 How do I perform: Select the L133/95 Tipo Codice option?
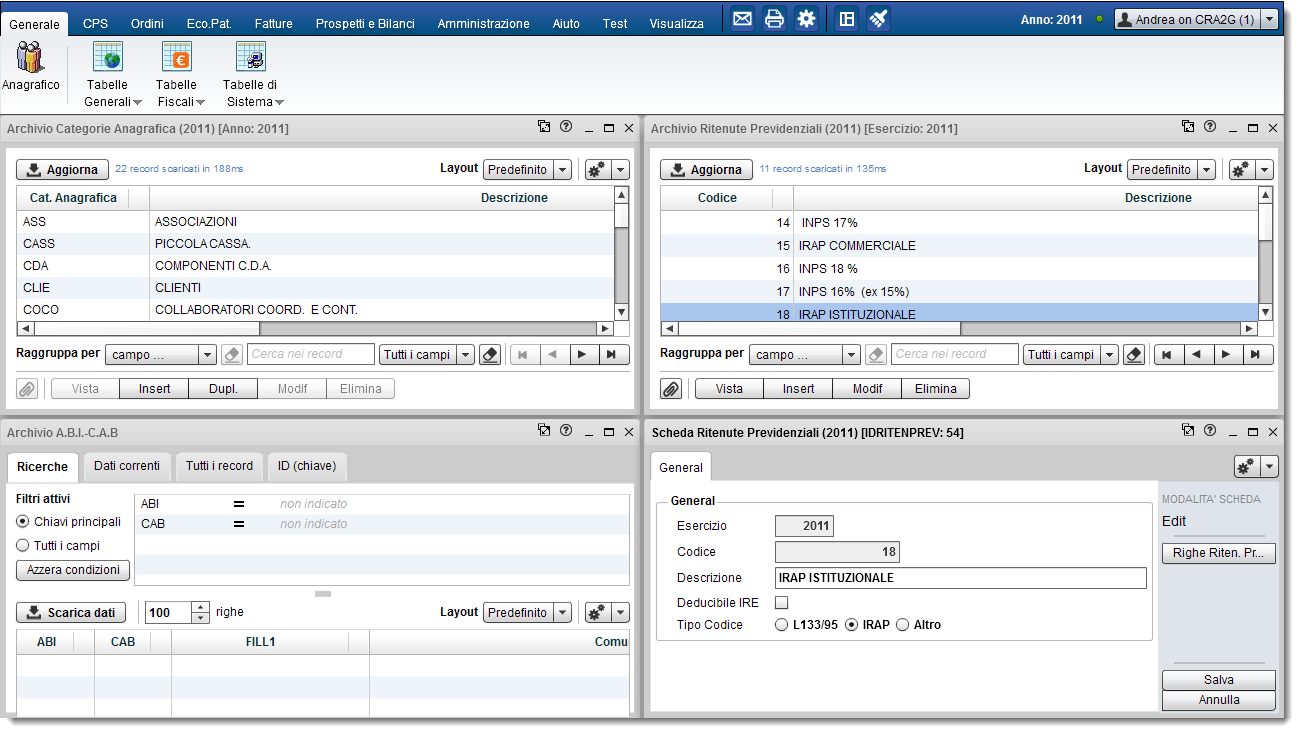(782, 625)
